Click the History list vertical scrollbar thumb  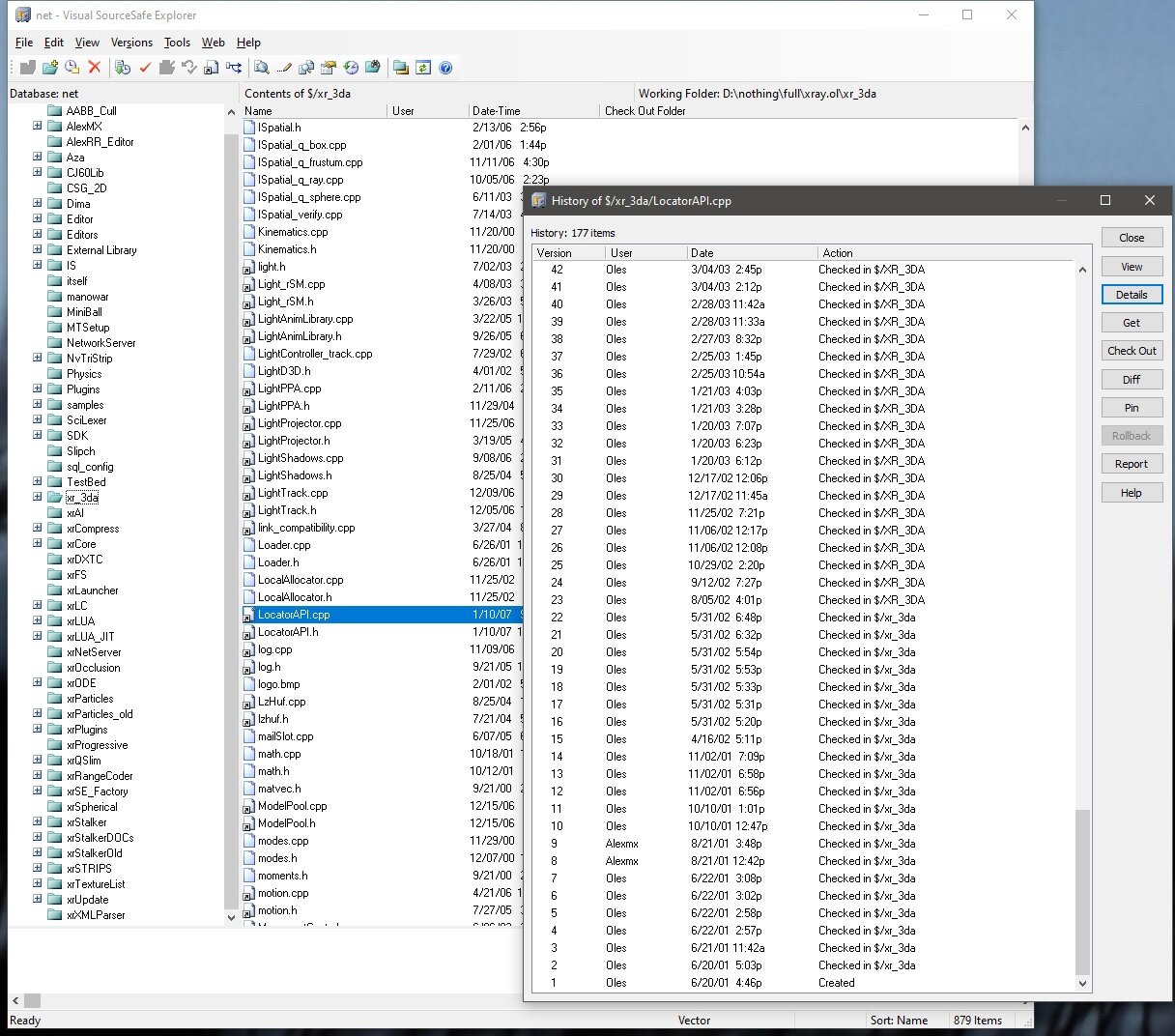coord(1082,892)
